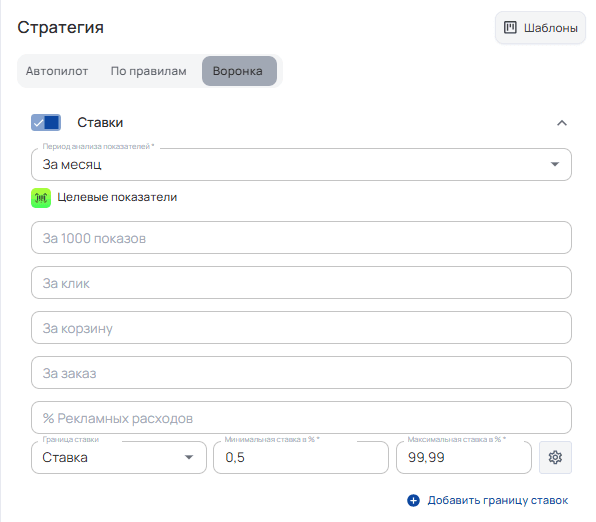Click the green barcode icon near Целевые показатели
596x522 pixels.
click(41, 198)
